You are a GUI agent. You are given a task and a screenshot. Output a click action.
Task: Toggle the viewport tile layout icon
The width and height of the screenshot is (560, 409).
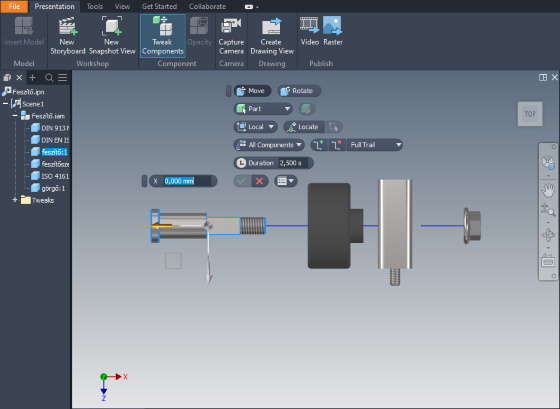point(543,78)
